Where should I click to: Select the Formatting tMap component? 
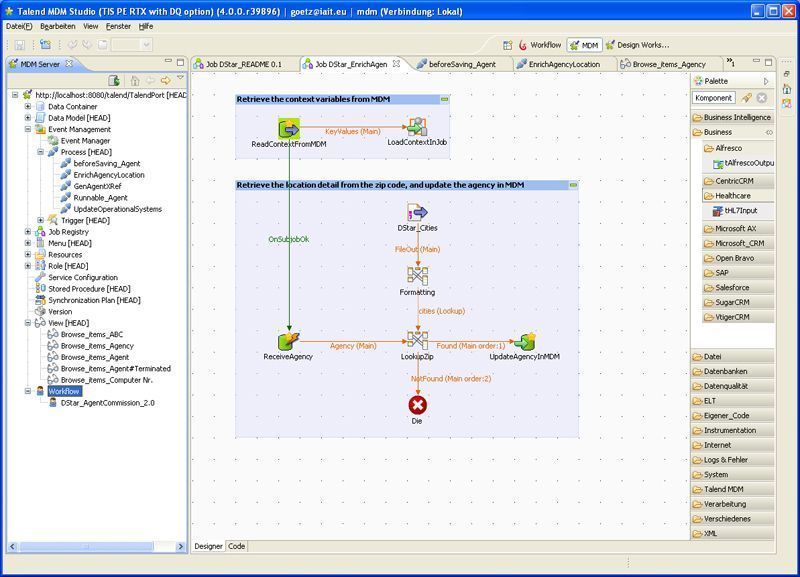pyautogui.click(x=417, y=276)
